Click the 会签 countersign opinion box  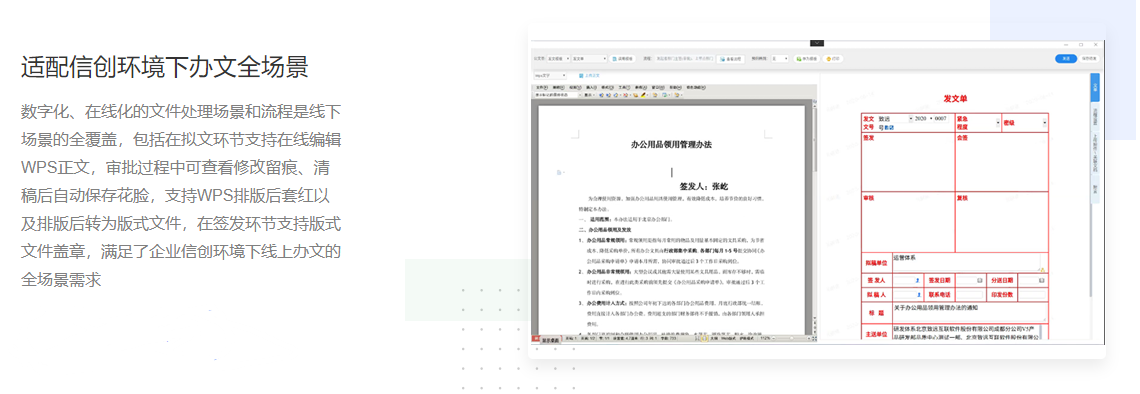point(1002,161)
